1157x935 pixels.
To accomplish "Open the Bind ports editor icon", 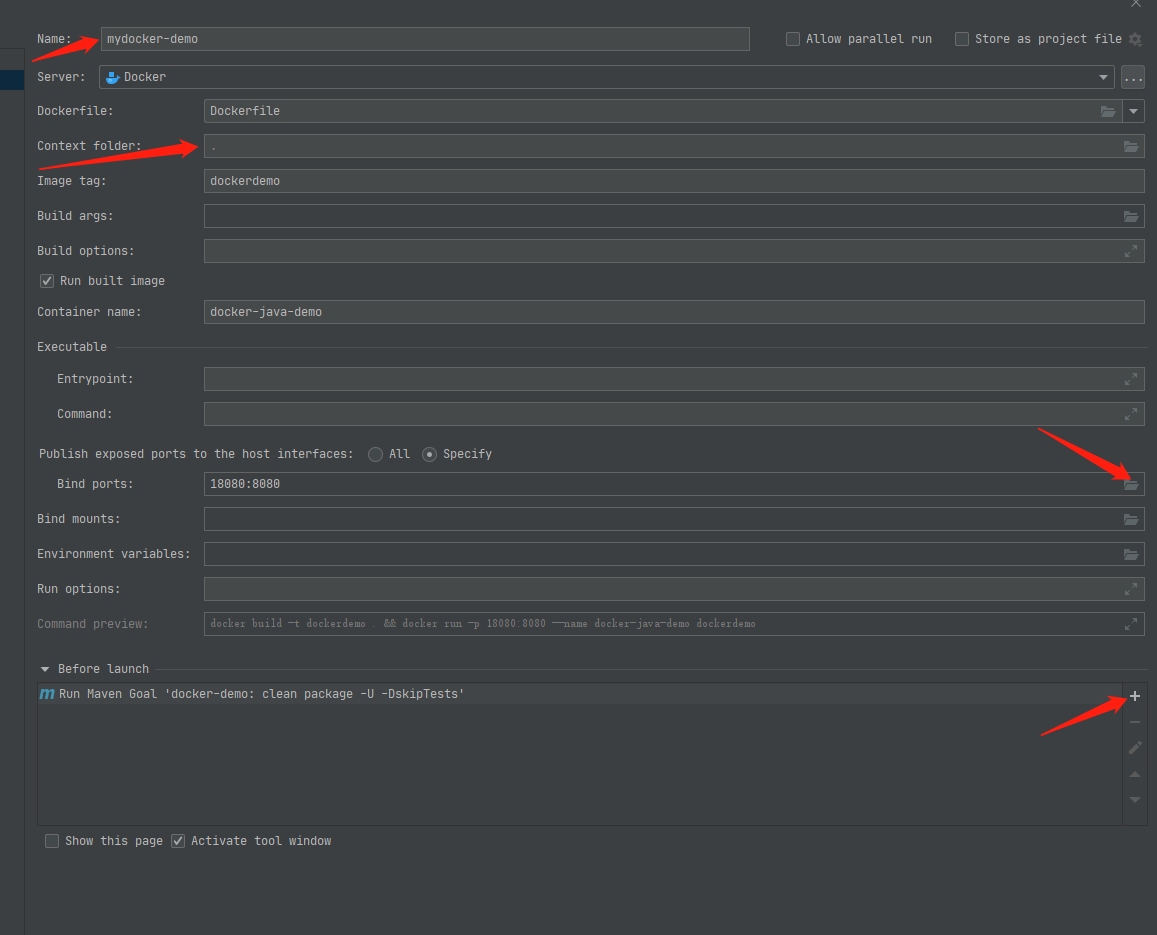I will (1130, 485).
